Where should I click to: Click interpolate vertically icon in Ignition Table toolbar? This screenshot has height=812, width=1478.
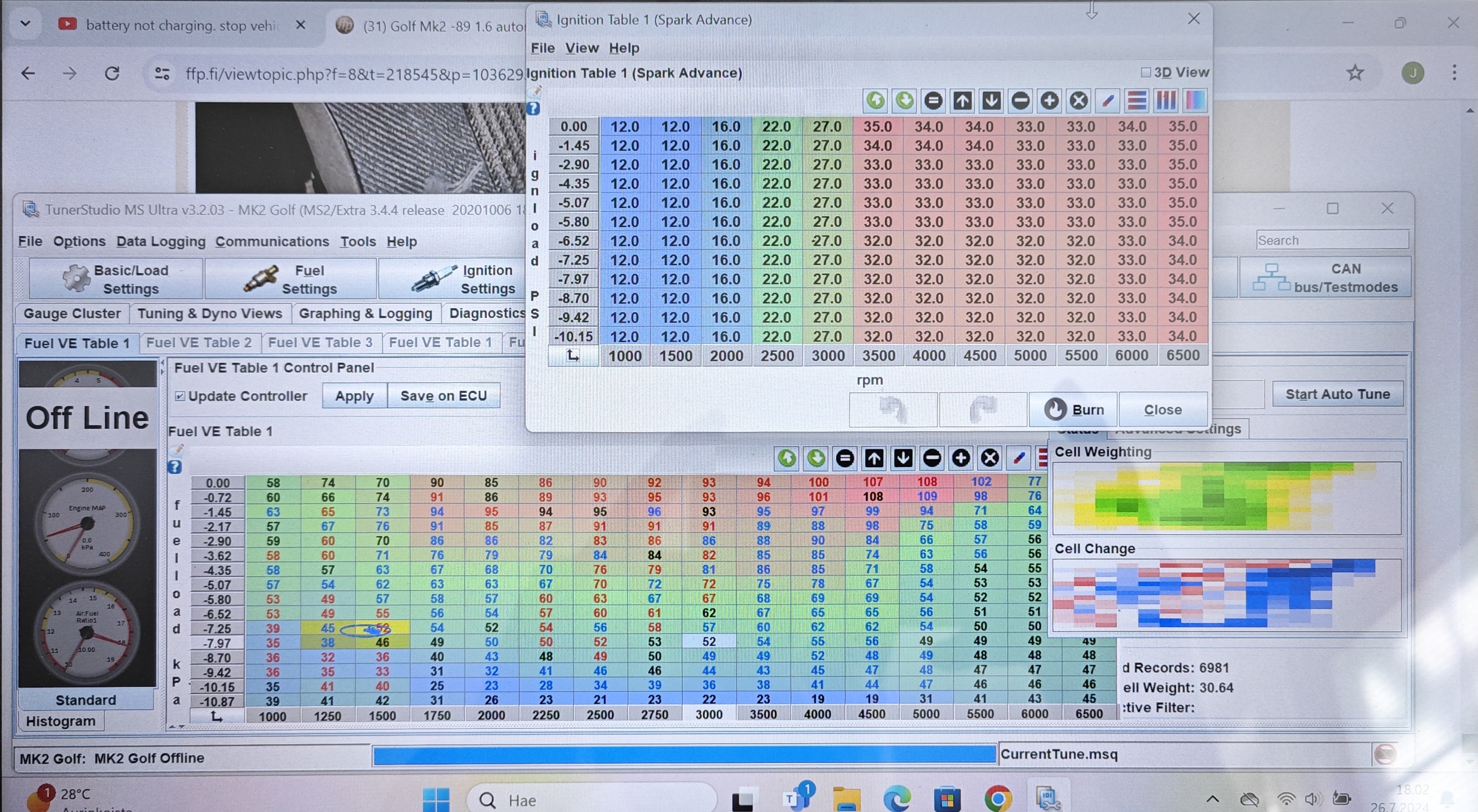point(1166,101)
